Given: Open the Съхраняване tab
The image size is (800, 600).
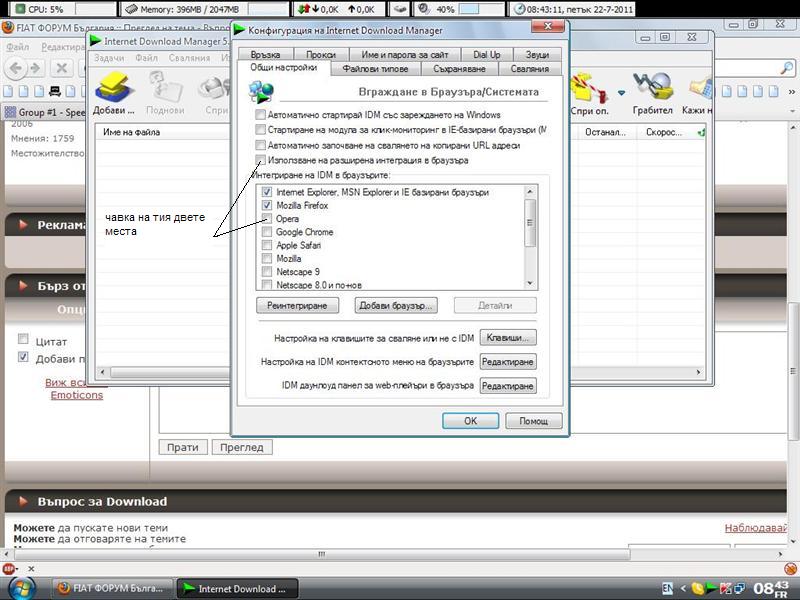Looking at the screenshot, I should tap(459, 68).
